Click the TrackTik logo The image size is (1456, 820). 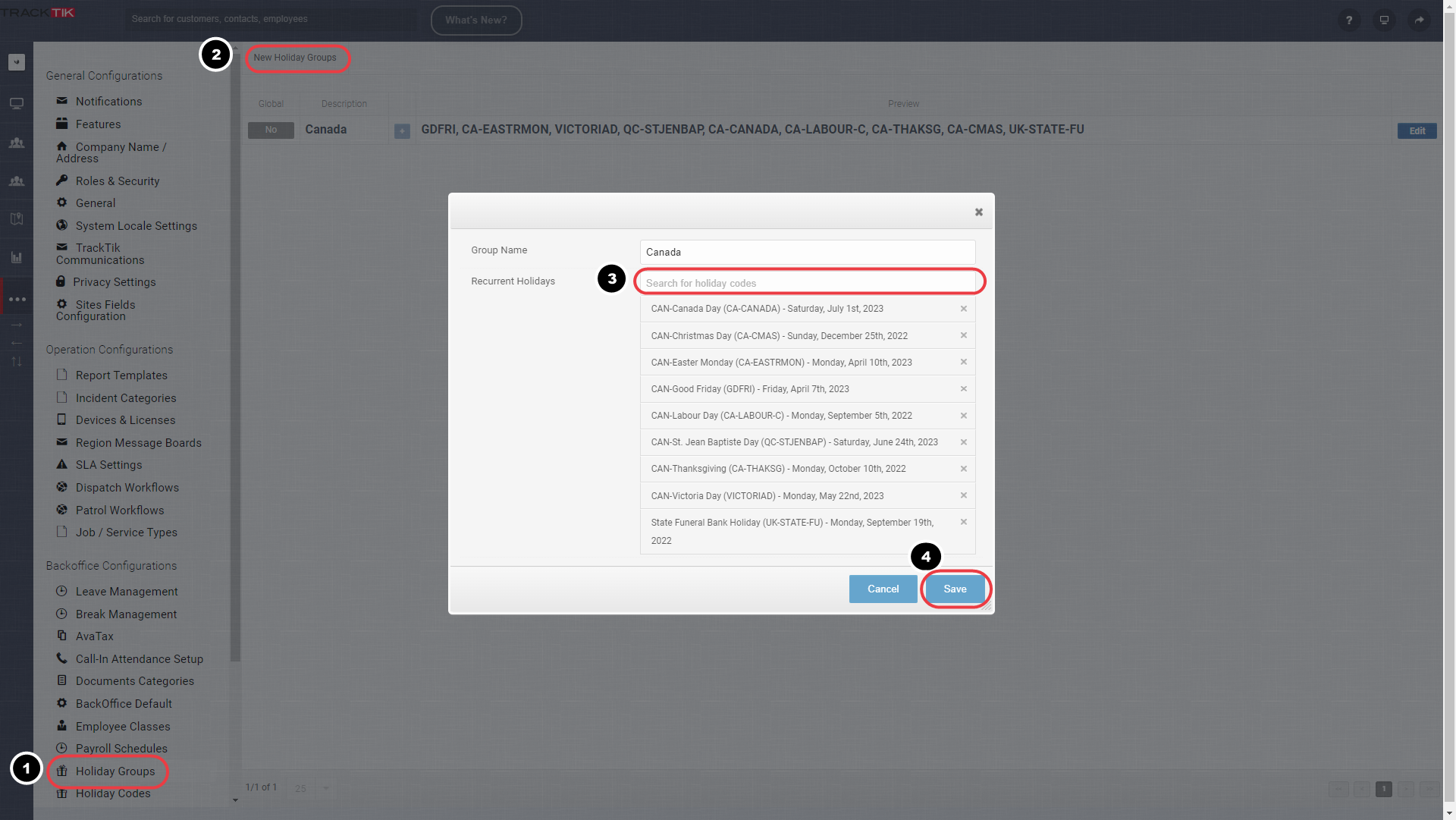pos(38,12)
